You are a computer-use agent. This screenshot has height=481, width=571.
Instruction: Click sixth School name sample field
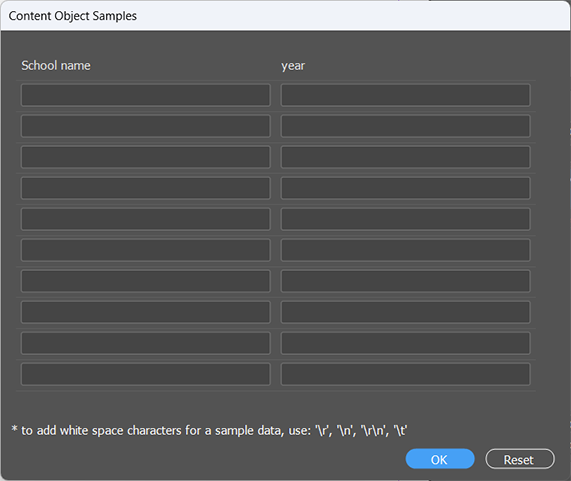click(146, 250)
